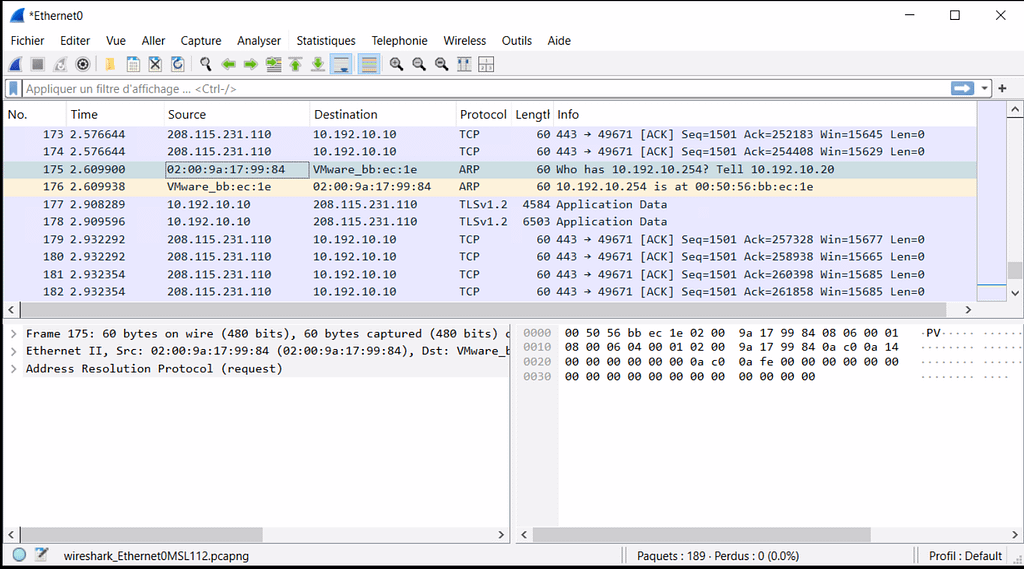The image size is (1024, 569).
Task: Toggle packet list colorization button
Action: coord(369,64)
